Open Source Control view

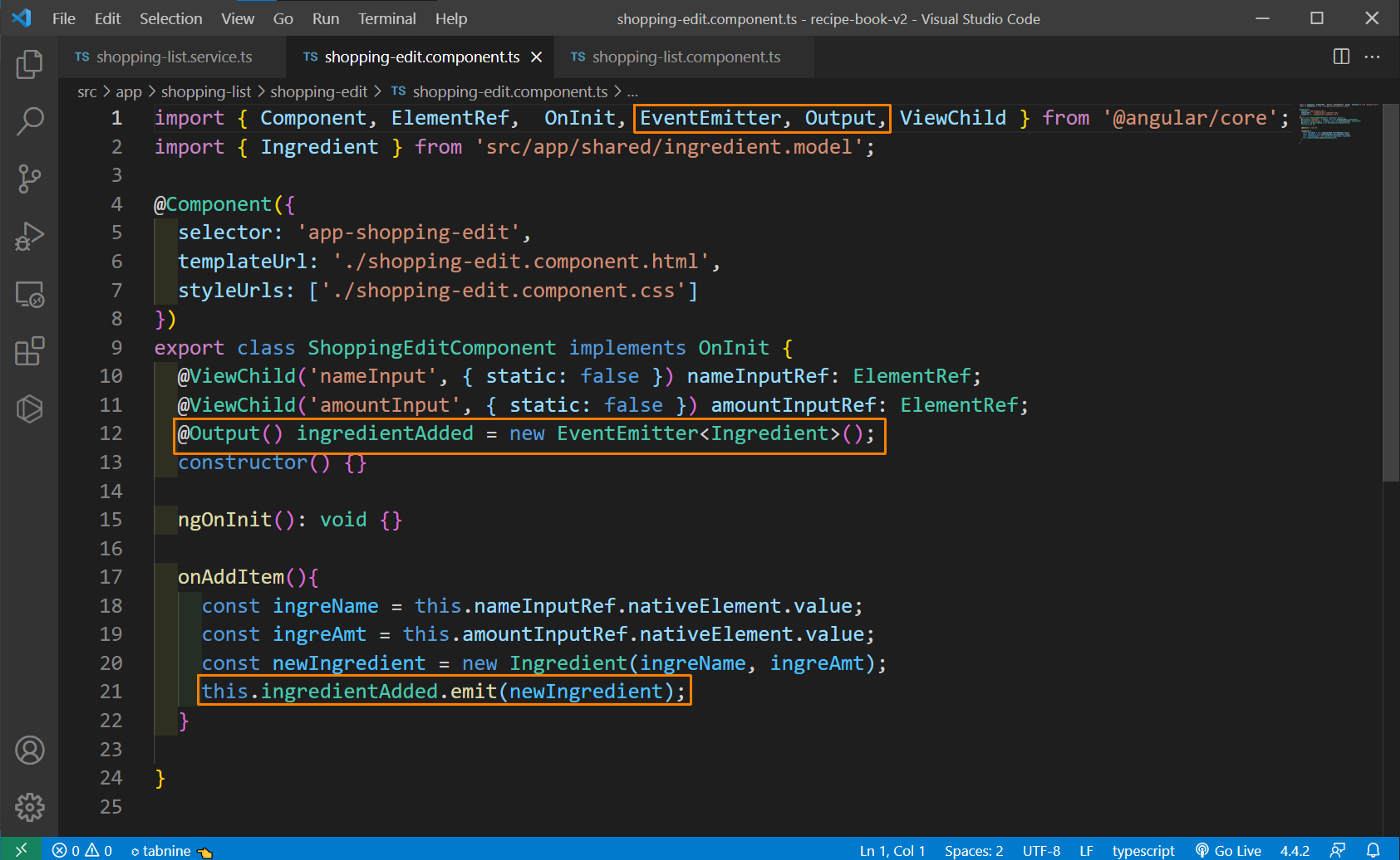point(29,180)
